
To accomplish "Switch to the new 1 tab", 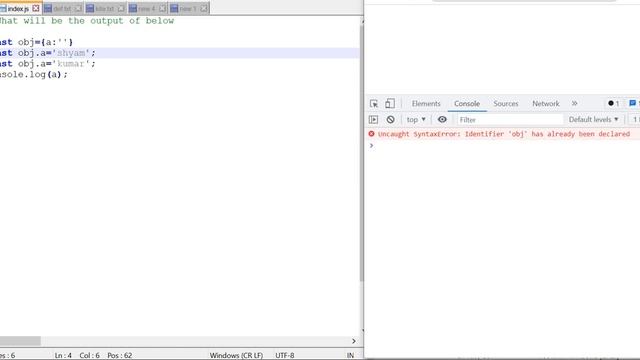I will 188,9.
